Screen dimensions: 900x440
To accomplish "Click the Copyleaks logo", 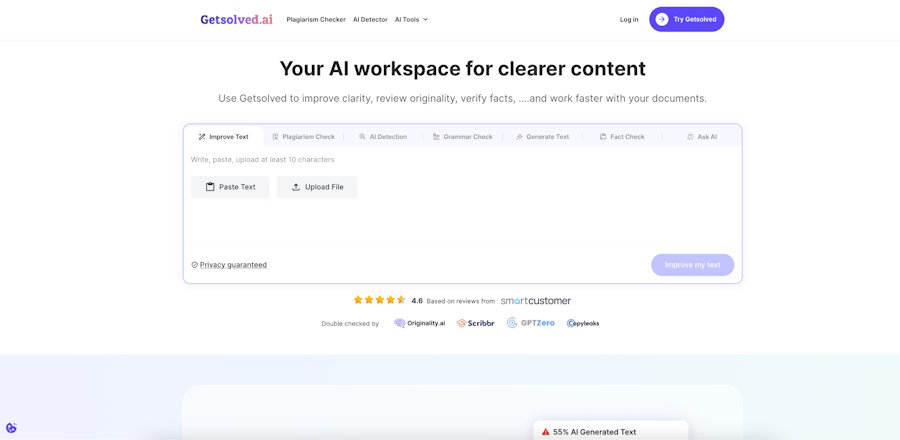I will [x=583, y=323].
